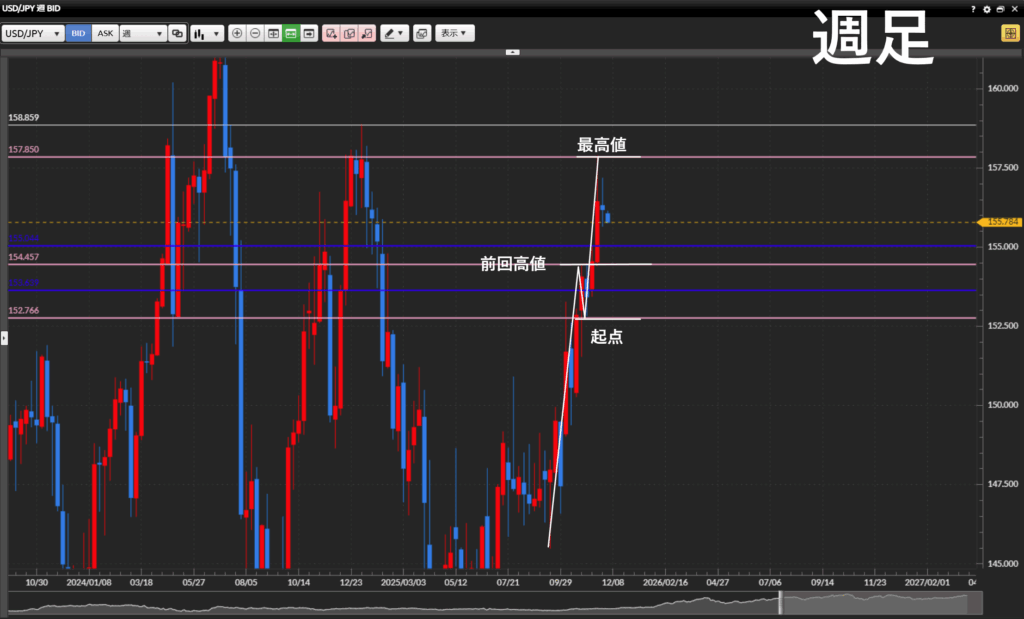Open the USD/JPY currency pair dropdown

click(x=33, y=33)
